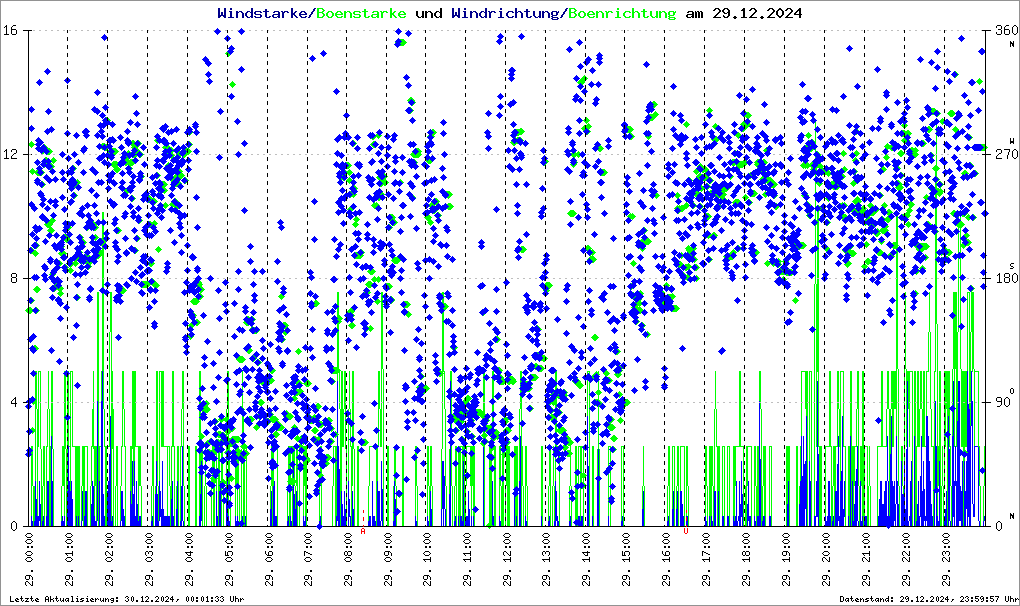Click the time label '29. 14:00'
The image size is (1020, 606).
(x=587, y=559)
